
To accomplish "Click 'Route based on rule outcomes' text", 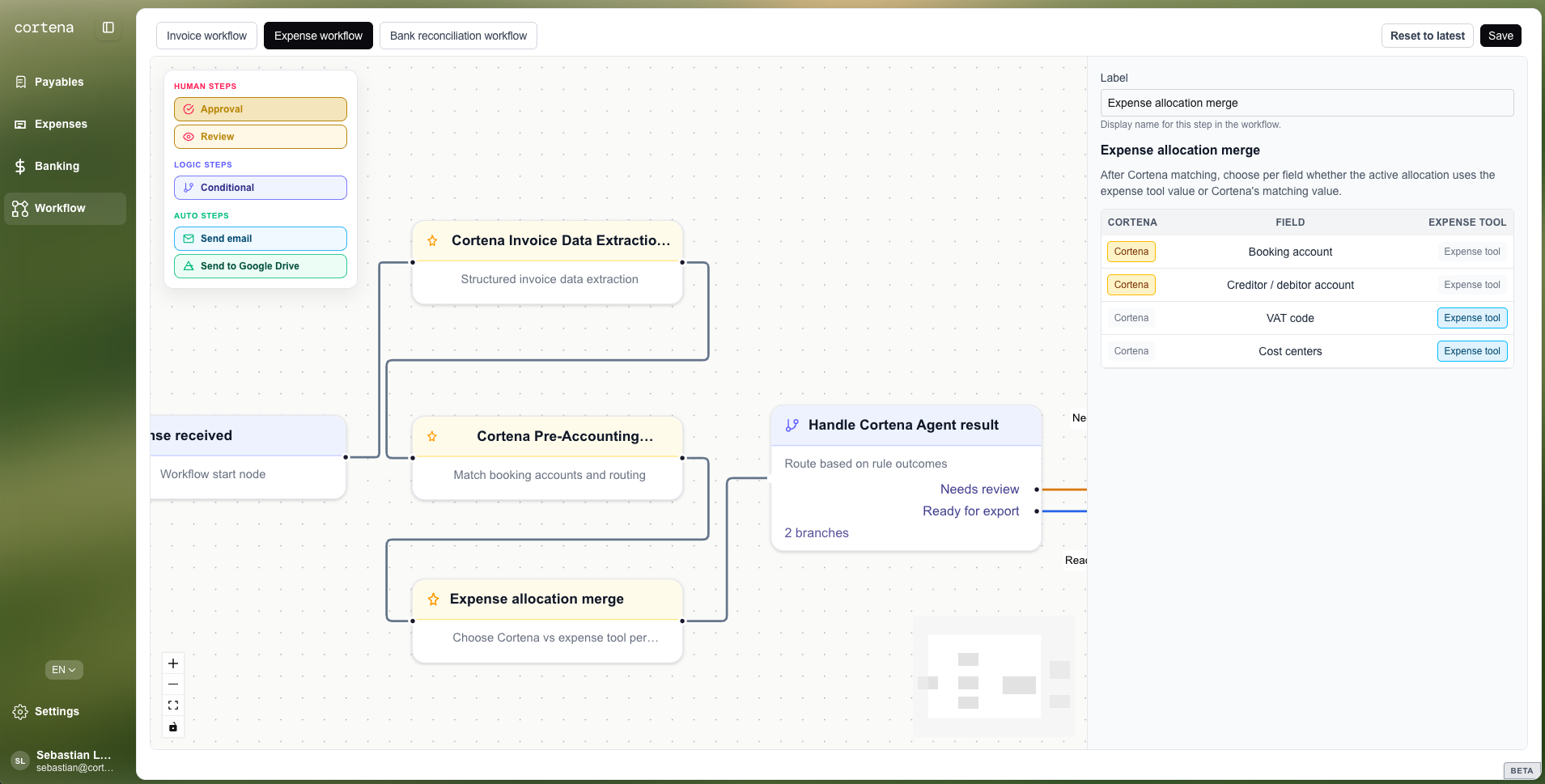I will click(x=865, y=464).
